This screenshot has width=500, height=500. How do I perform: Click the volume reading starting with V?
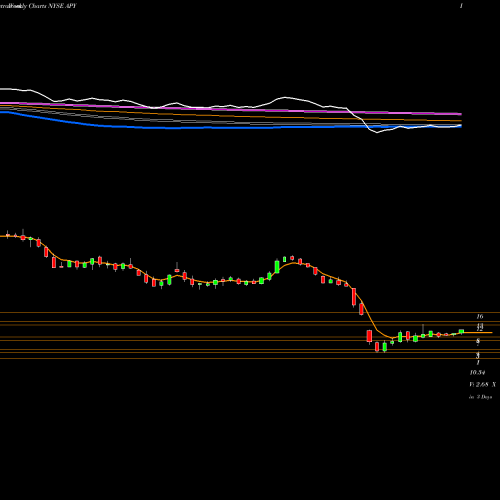click(482, 384)
